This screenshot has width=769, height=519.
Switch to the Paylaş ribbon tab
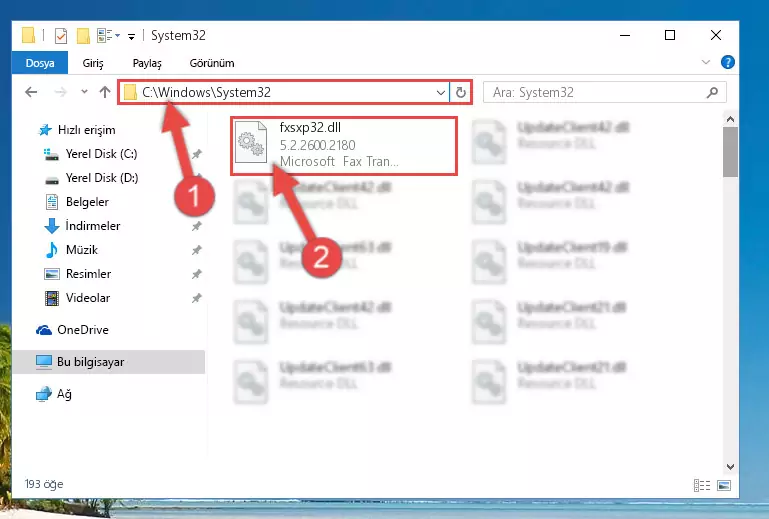[x=147, y=63]
